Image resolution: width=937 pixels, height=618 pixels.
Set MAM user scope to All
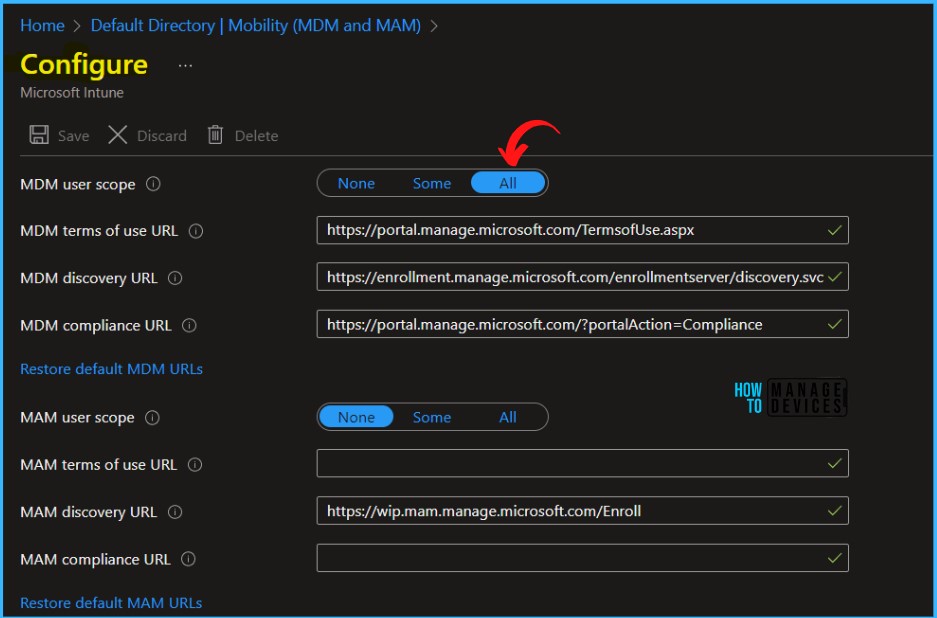(x=508, y=417)
